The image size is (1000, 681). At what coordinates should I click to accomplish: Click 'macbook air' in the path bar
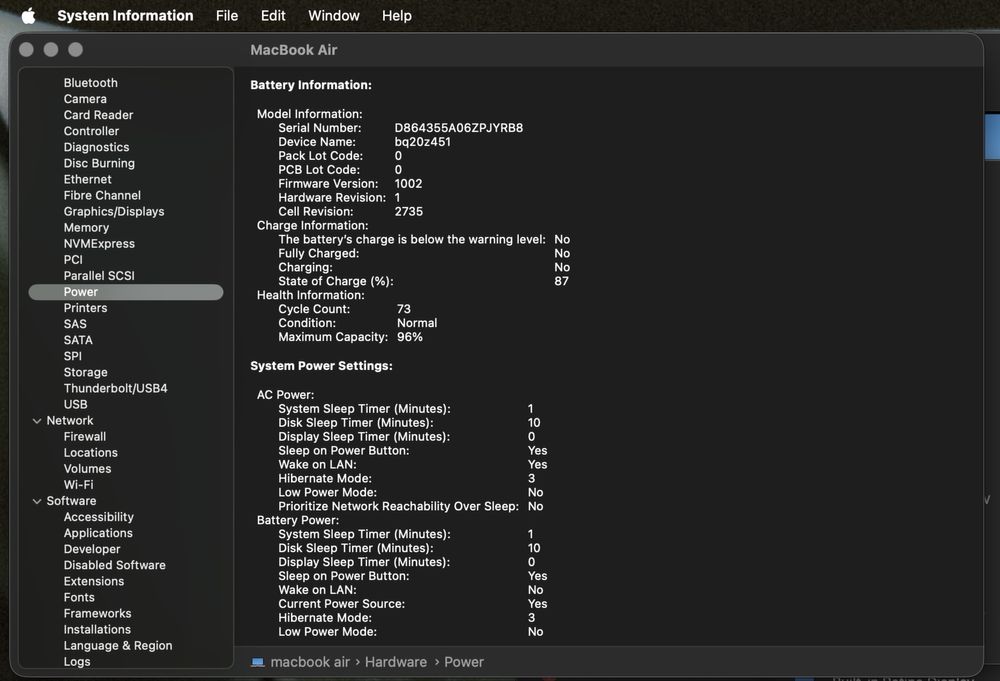tap(310, 663)
